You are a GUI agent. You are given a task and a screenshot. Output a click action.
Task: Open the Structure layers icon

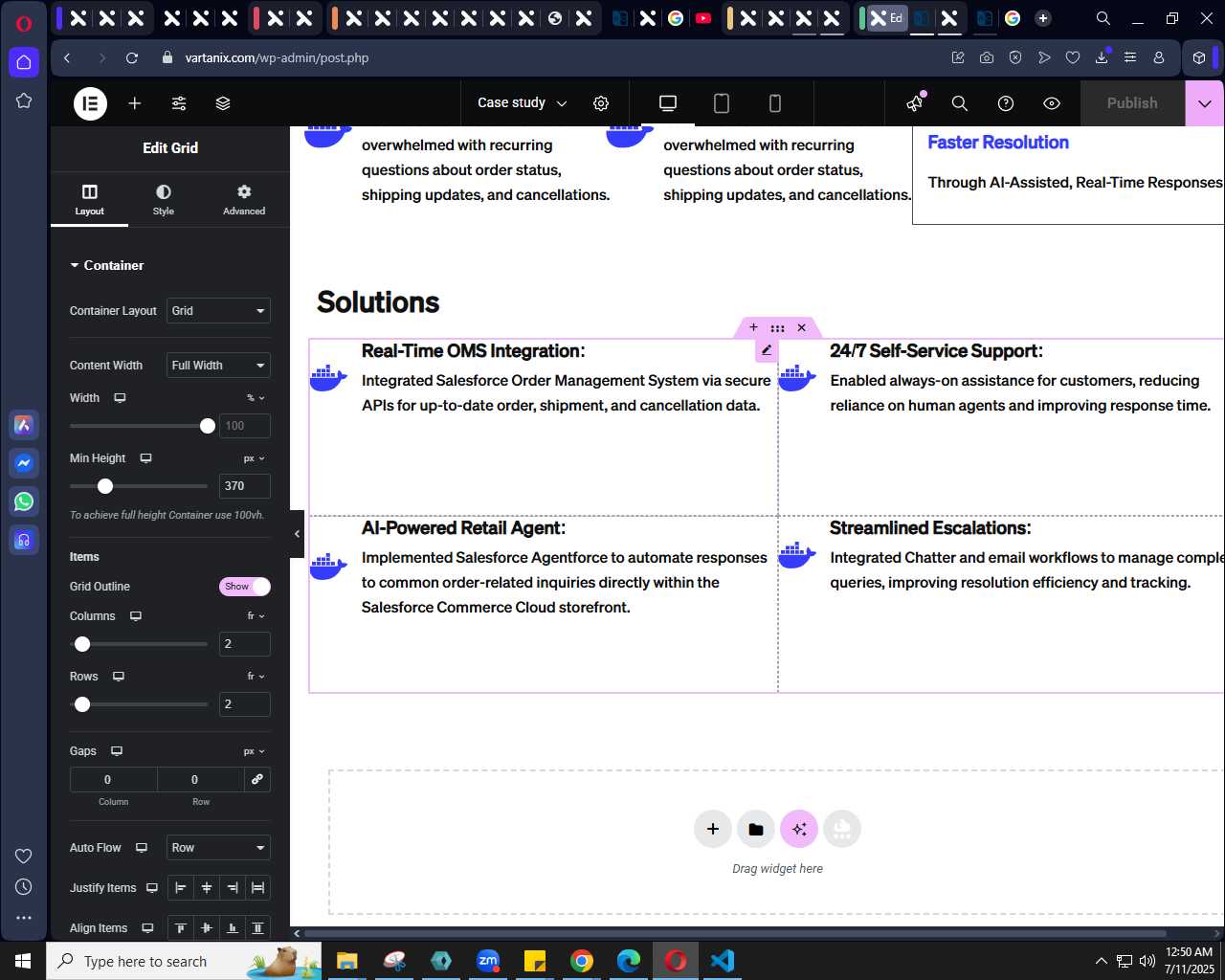coord(223,103)
